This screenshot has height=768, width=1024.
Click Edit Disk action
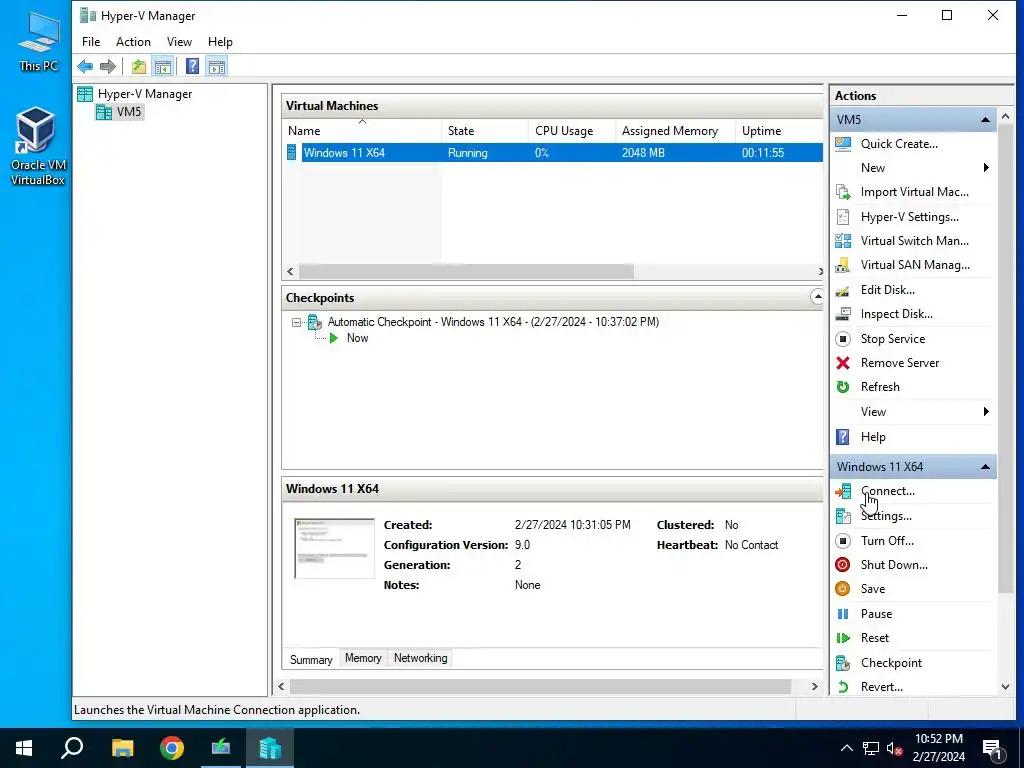(888, 290)
